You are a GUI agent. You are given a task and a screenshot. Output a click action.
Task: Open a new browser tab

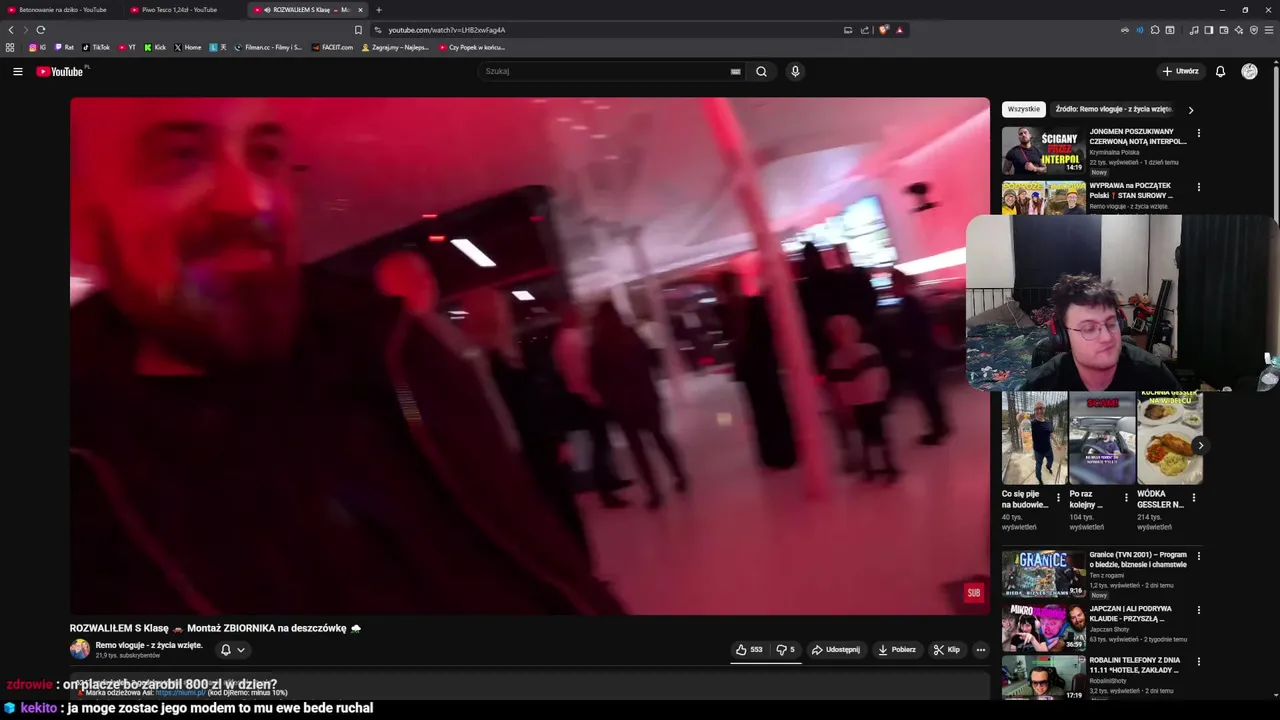pos(379,10)
